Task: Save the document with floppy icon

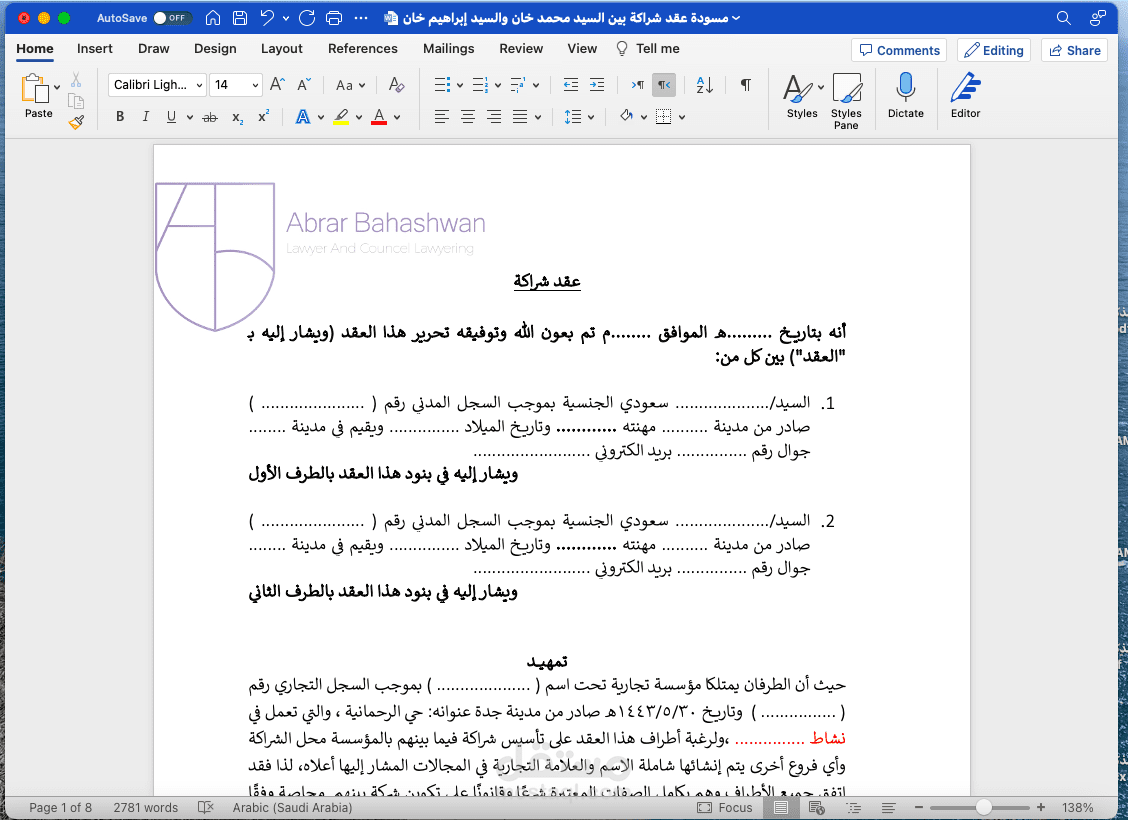Action: coord(240,18)
